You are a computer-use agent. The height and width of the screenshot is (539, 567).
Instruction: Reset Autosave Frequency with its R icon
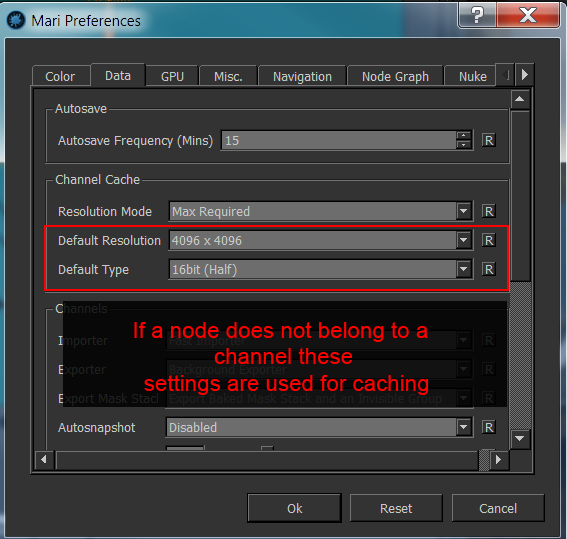pos(489,140)
